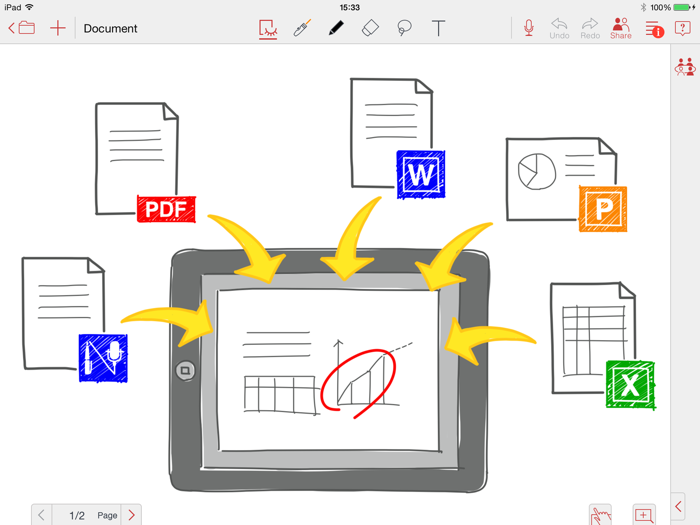Toggle the hand gesture mode icon
This screenshot has width=700, height=525.
(600, 515)
